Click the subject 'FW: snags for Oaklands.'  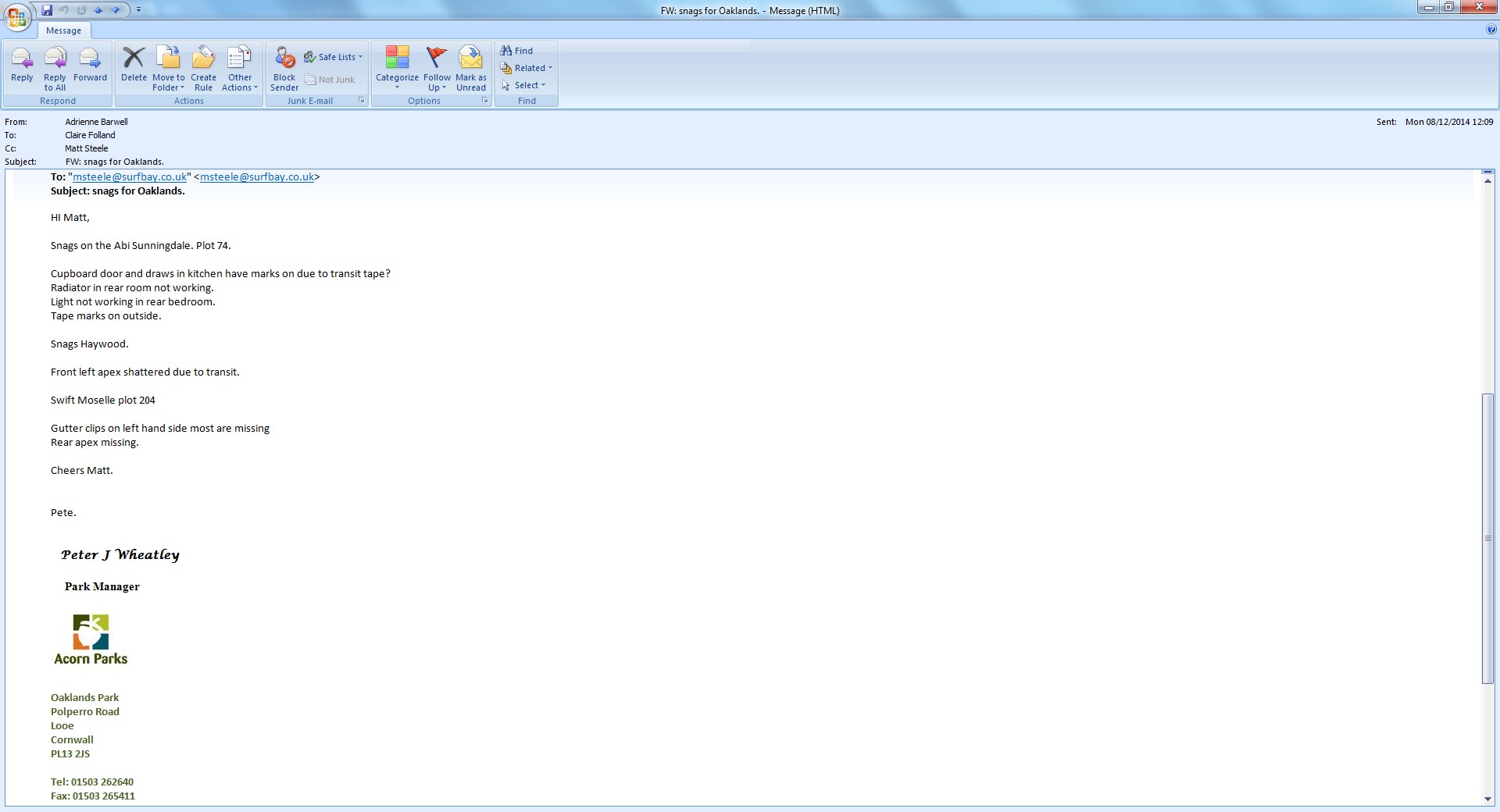[115, 162]
